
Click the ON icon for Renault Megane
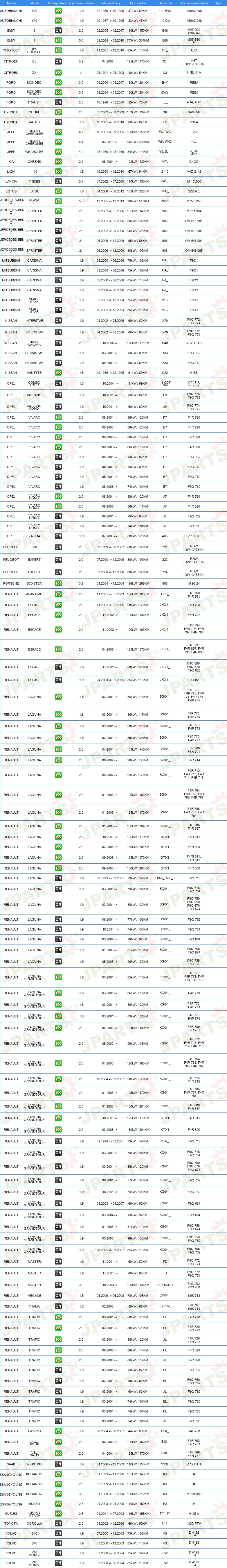pyautogui.click(x=58, y=1296)
